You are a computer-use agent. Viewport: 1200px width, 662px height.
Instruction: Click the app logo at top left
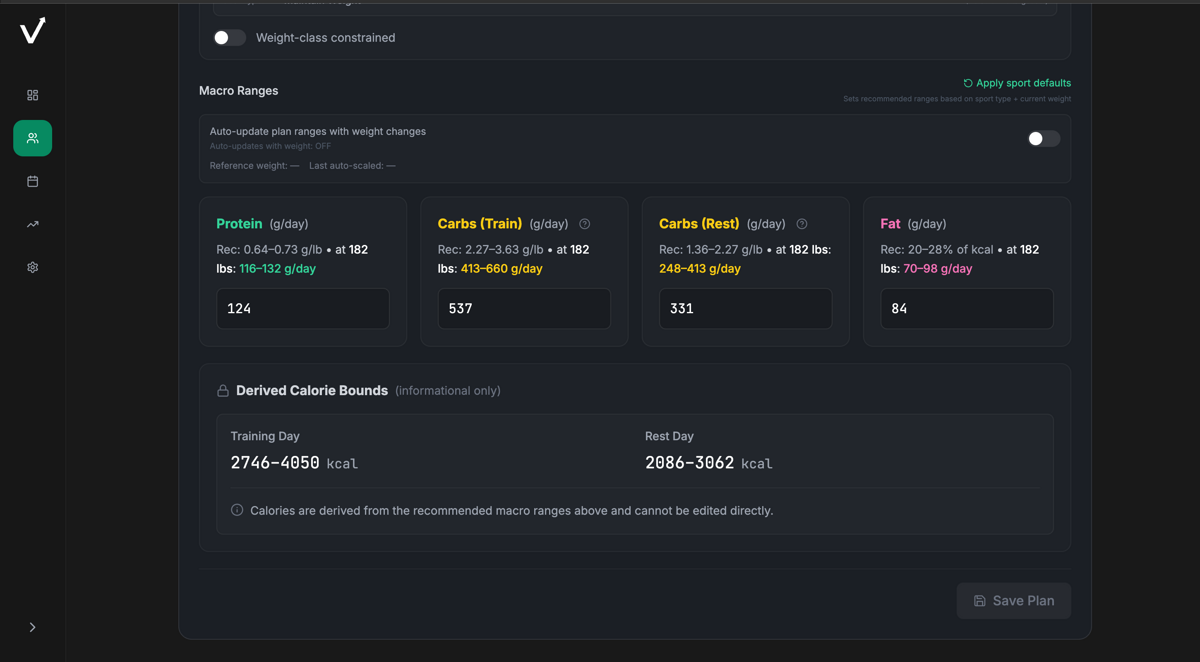click(x=32, y=31)
